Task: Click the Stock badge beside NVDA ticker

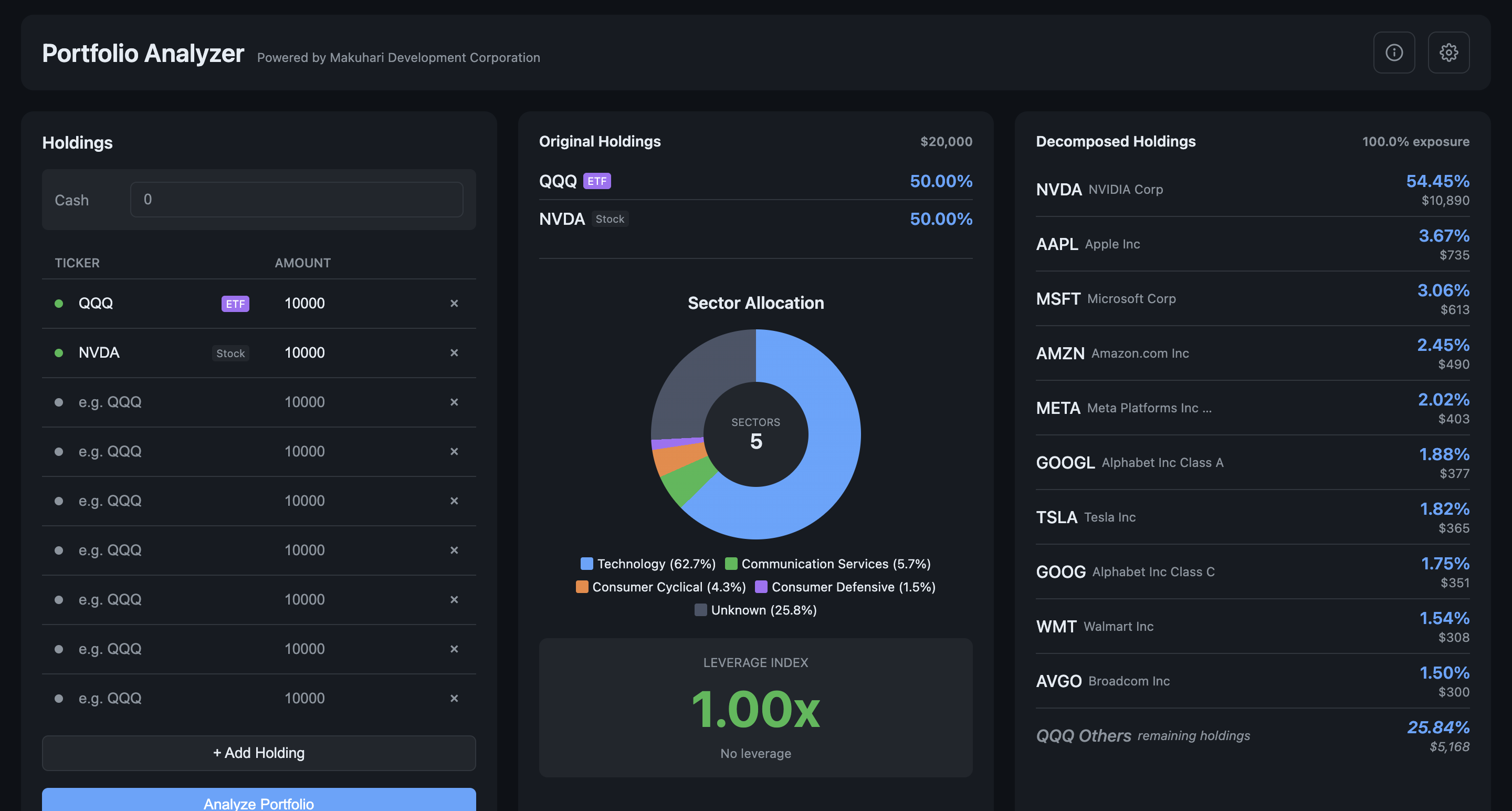Action: point(230,353)
